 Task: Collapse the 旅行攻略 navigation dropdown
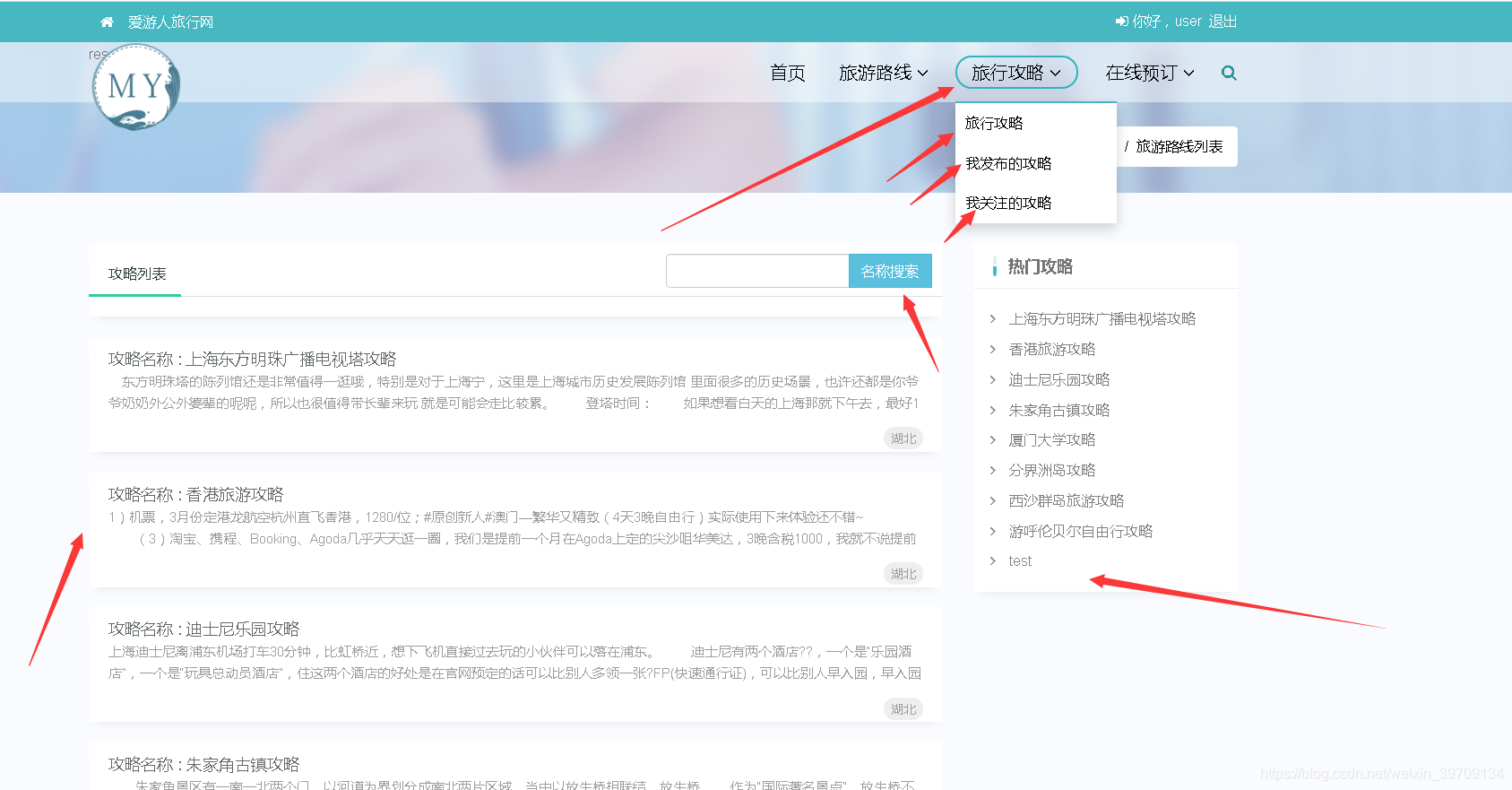[x=1016, y=73]
